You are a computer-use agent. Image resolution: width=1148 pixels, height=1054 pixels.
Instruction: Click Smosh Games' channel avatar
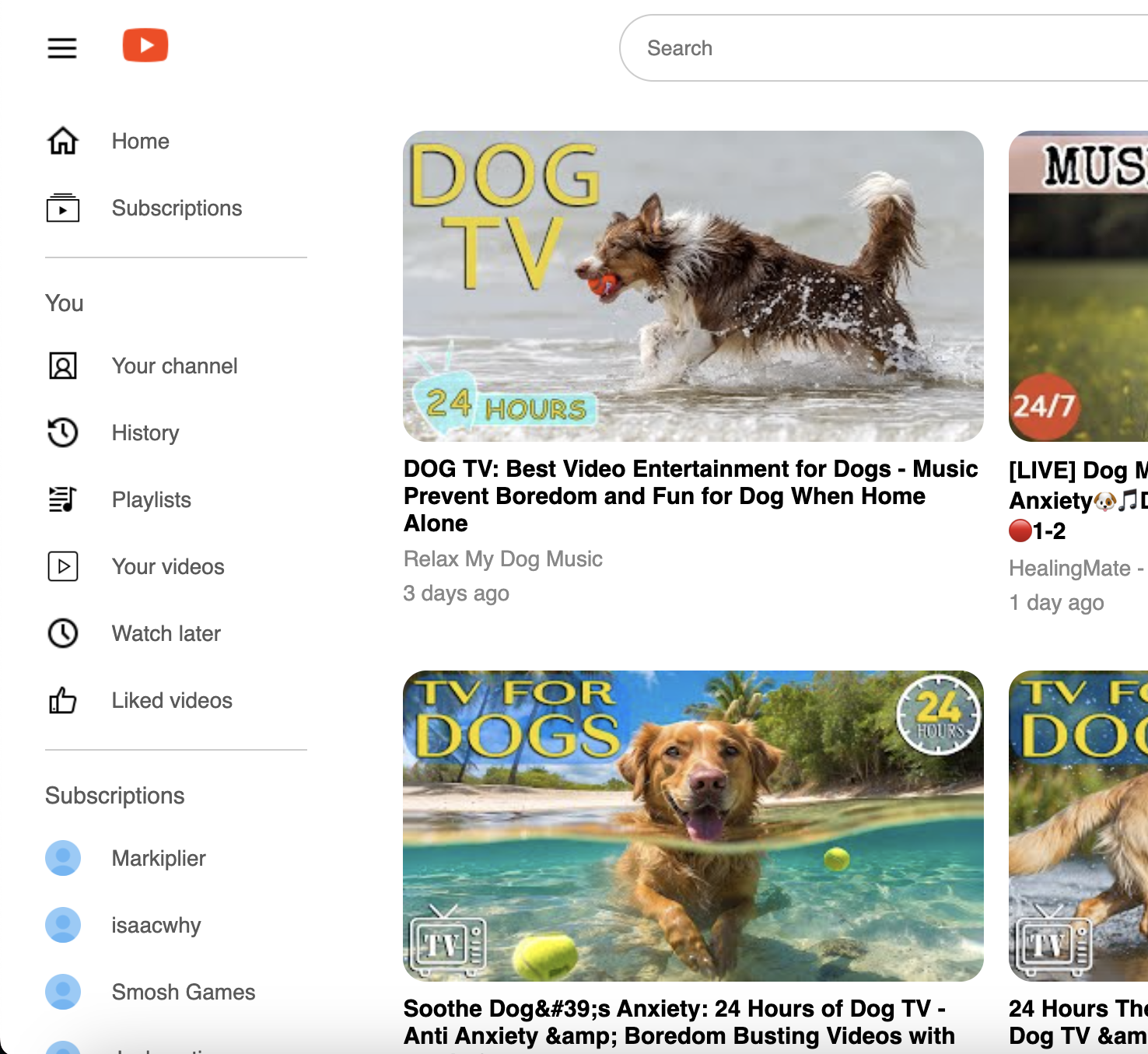[x=63, y=992]
